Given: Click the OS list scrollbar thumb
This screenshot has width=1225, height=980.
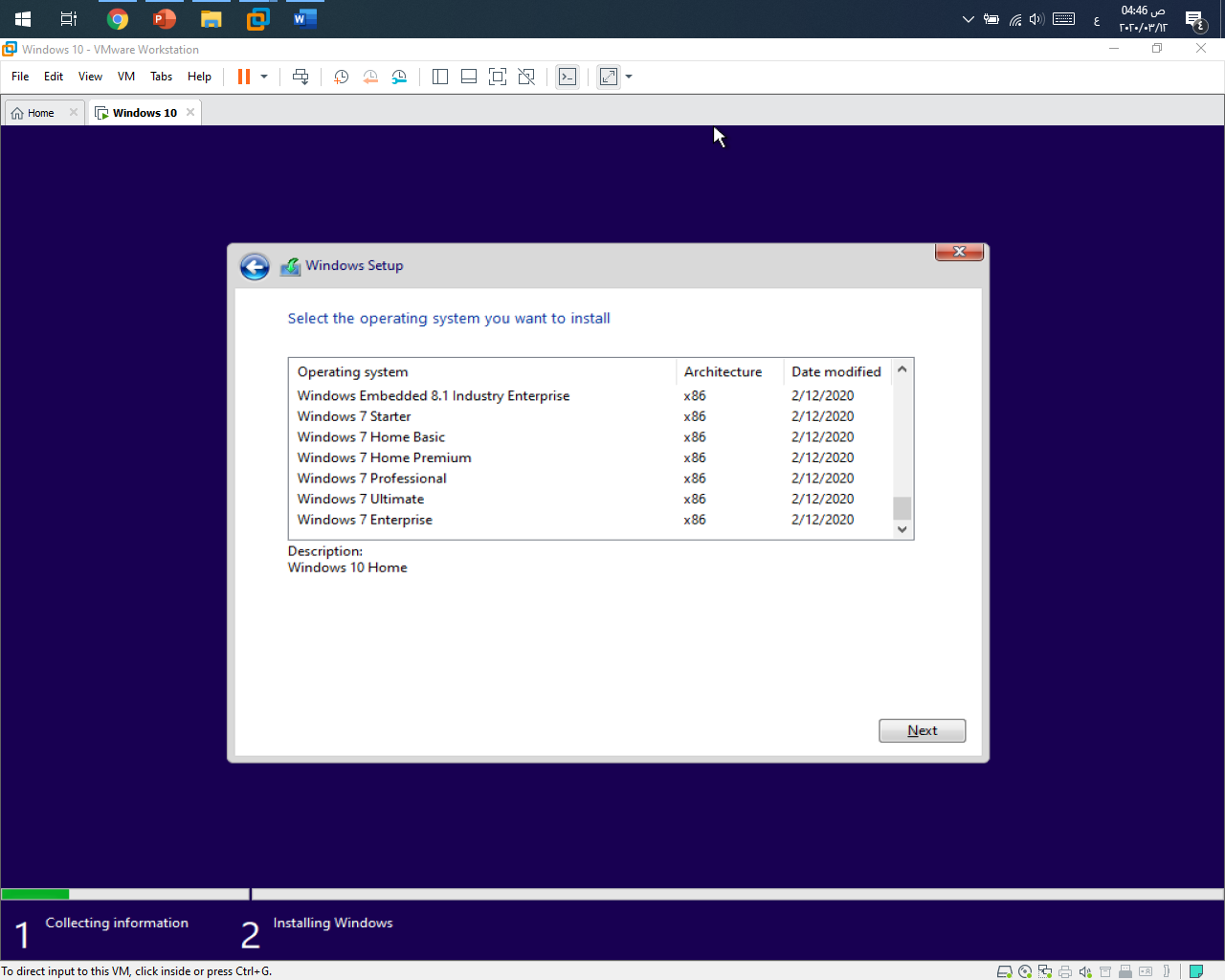Looking at the screenshot, I should [902, 508].
